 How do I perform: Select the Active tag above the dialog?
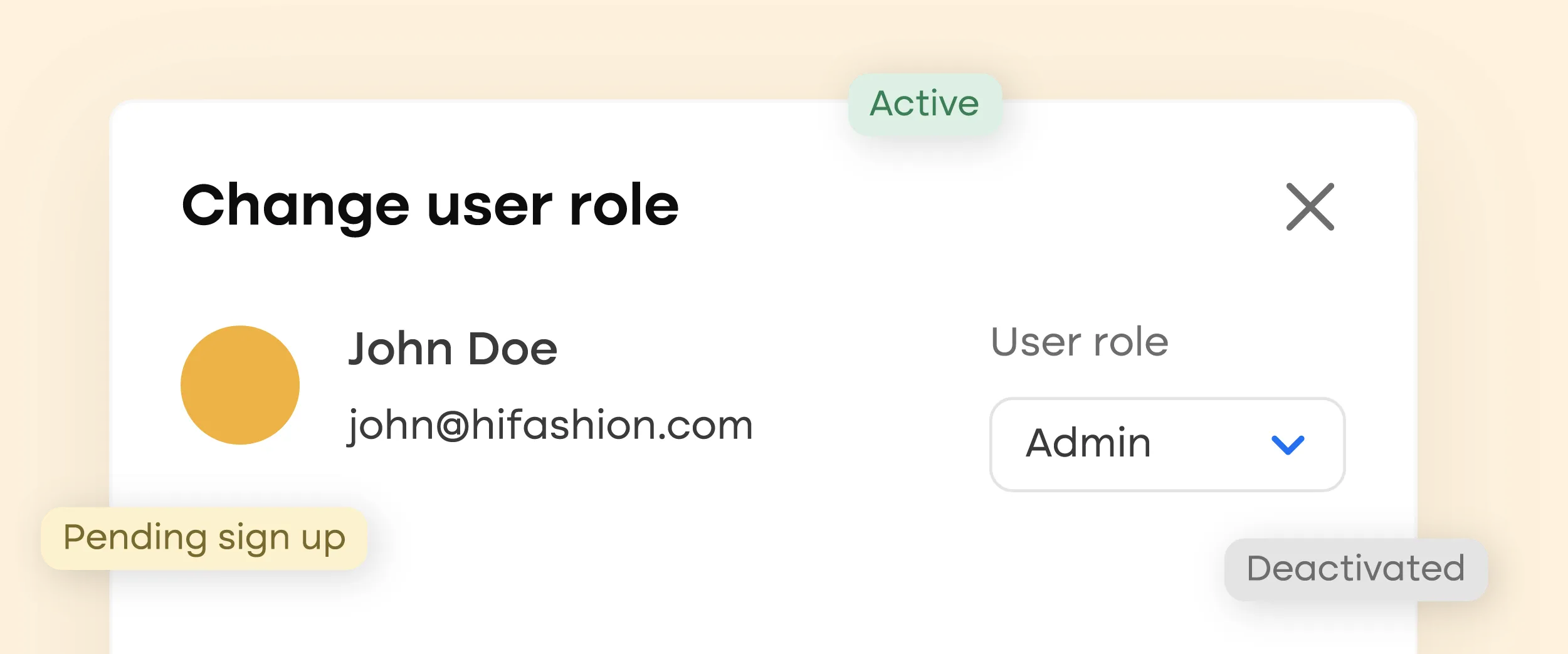point(925,104)
